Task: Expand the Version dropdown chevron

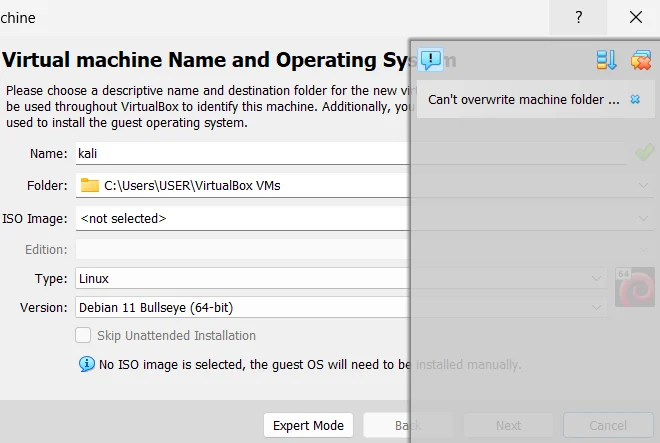Action: (596, 307)
